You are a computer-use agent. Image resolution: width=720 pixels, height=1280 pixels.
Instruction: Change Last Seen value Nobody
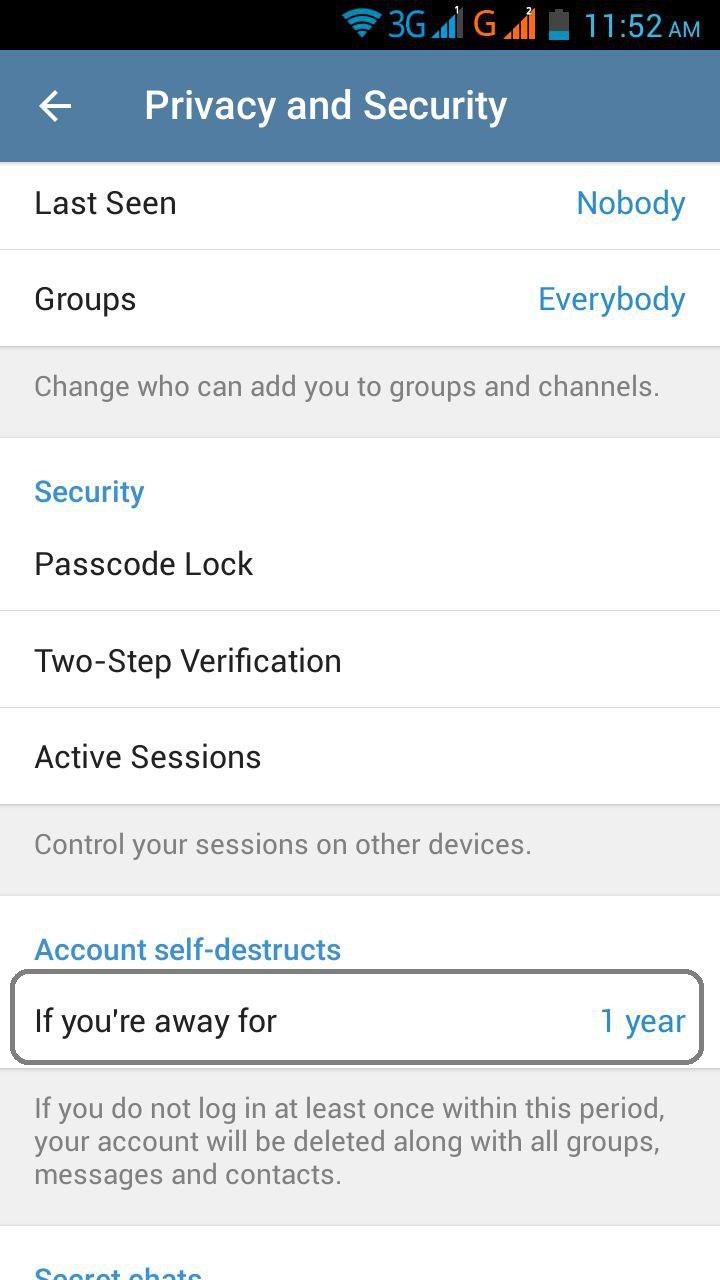coord(631,203)
